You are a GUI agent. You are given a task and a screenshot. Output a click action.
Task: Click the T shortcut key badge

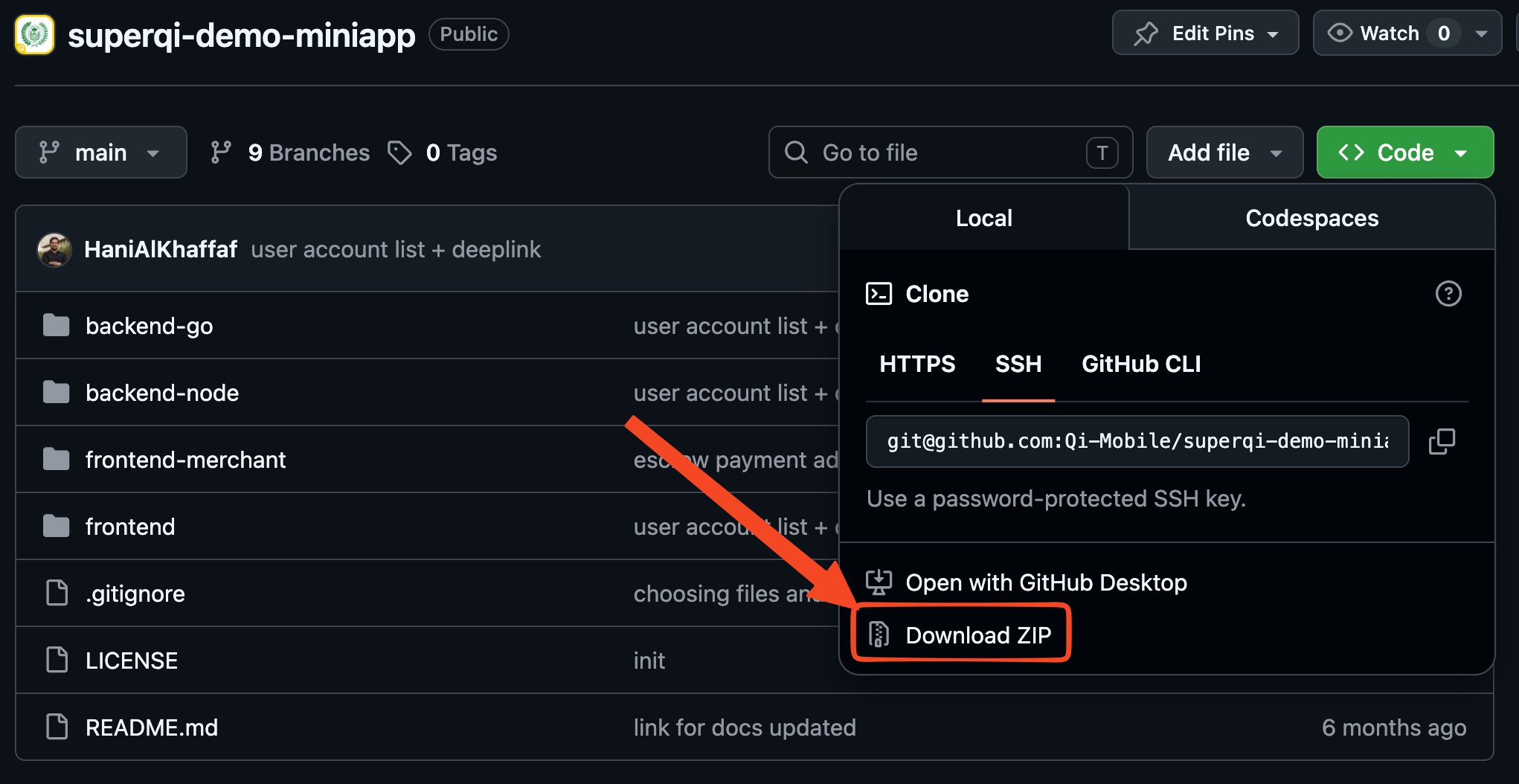tap(1102, 153)
